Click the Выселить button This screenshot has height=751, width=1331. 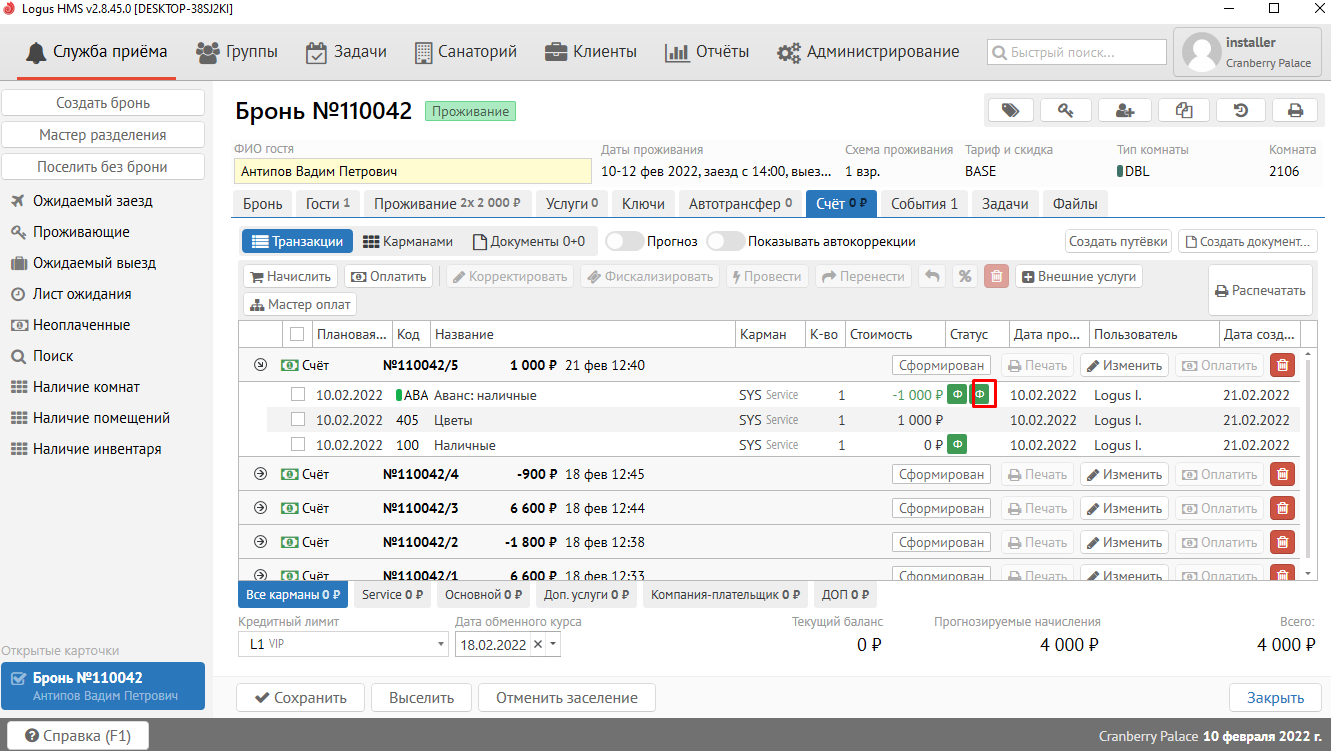(421, 698)
